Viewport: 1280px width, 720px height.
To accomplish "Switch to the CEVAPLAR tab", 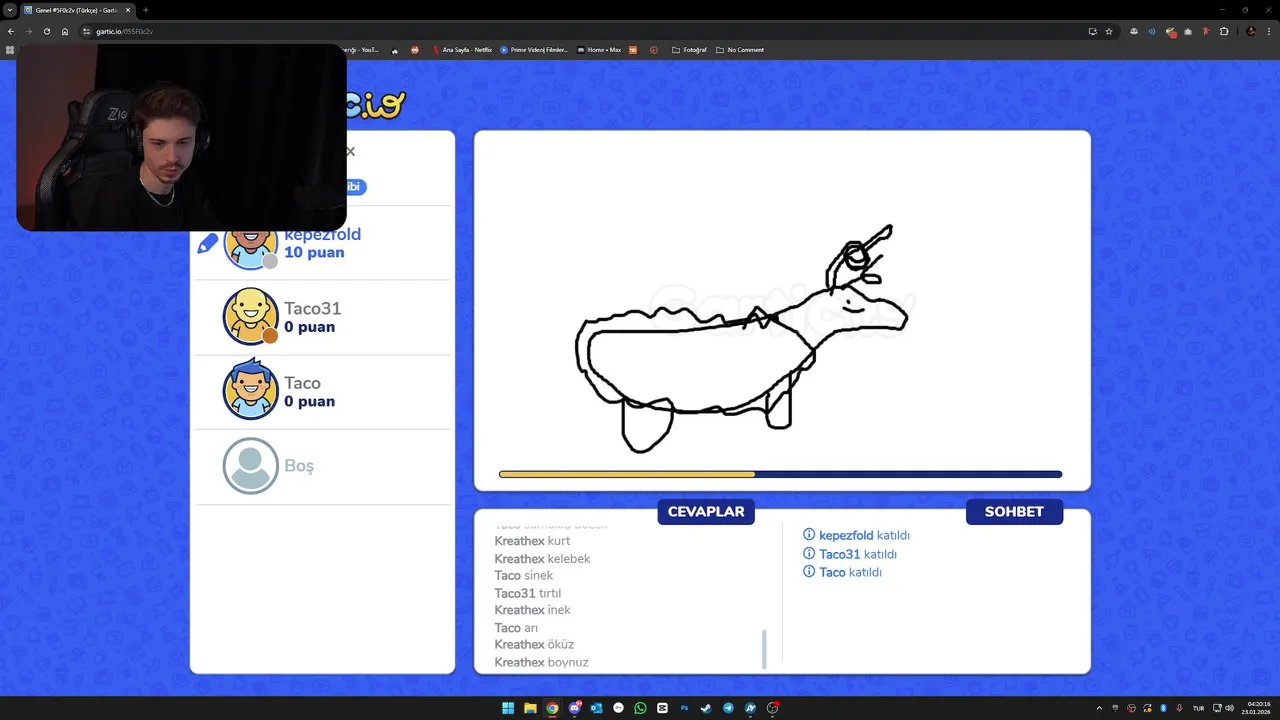I will click(706, 511).
